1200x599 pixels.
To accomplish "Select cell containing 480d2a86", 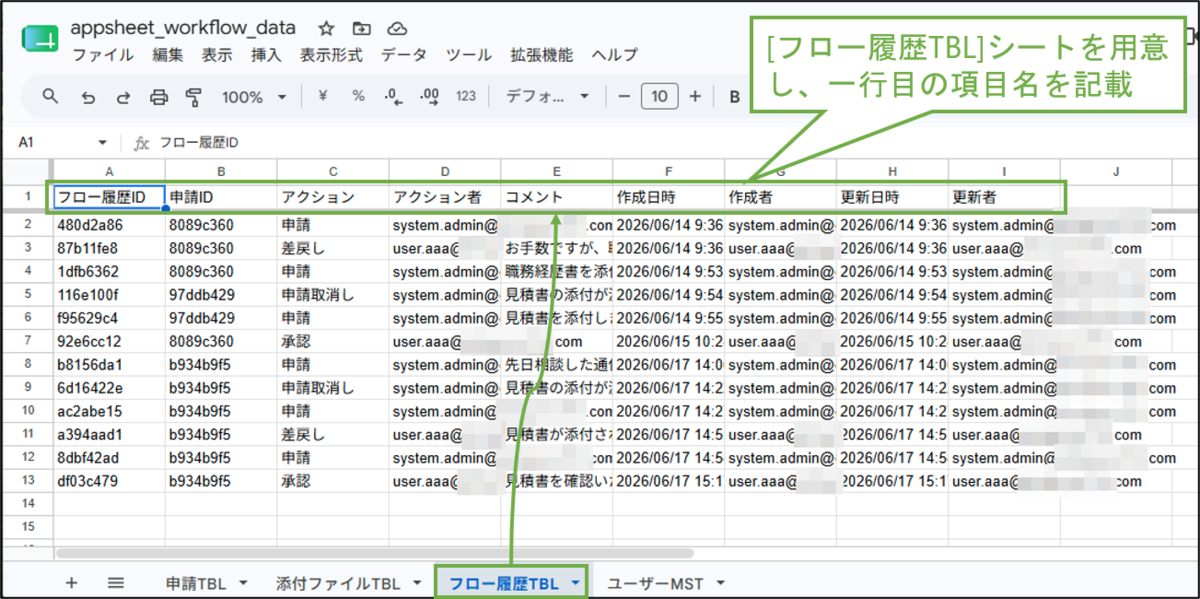I will point(109,225).
